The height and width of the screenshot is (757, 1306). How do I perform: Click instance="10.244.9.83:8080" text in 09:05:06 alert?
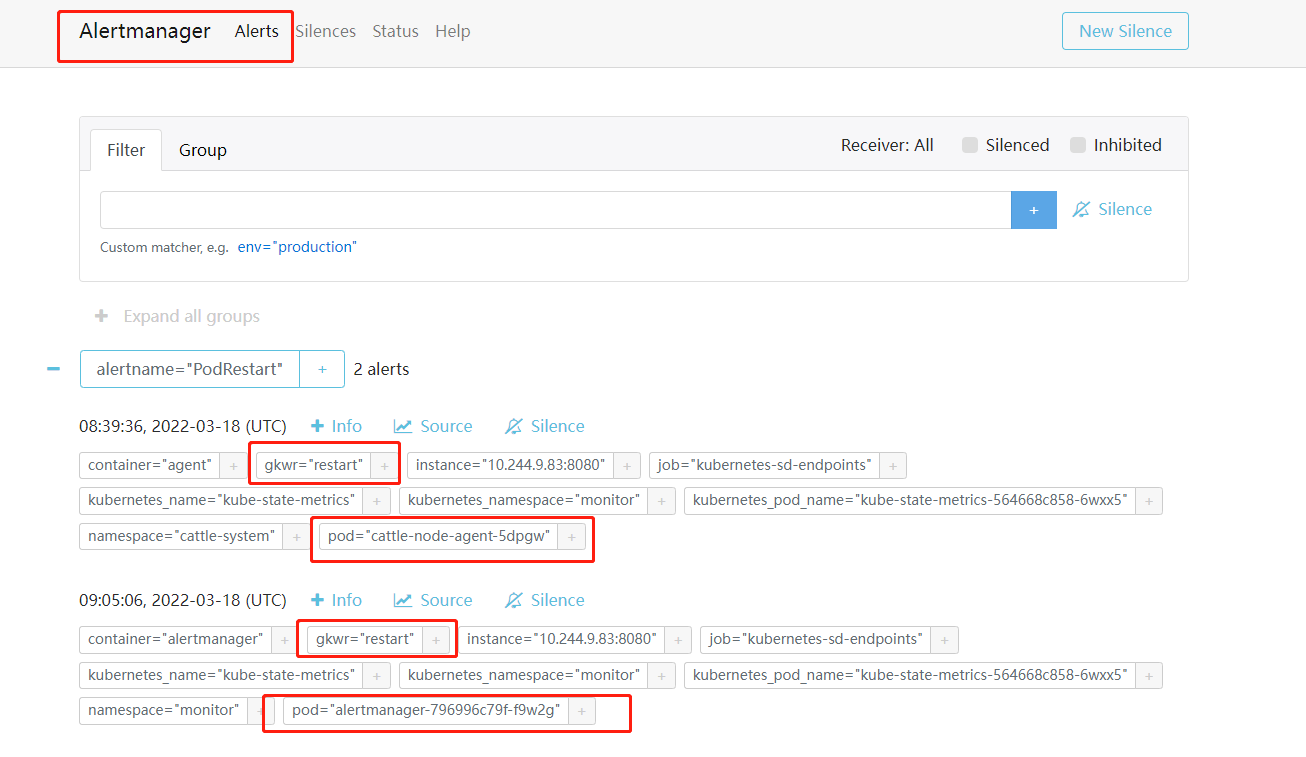click(562, 639)
